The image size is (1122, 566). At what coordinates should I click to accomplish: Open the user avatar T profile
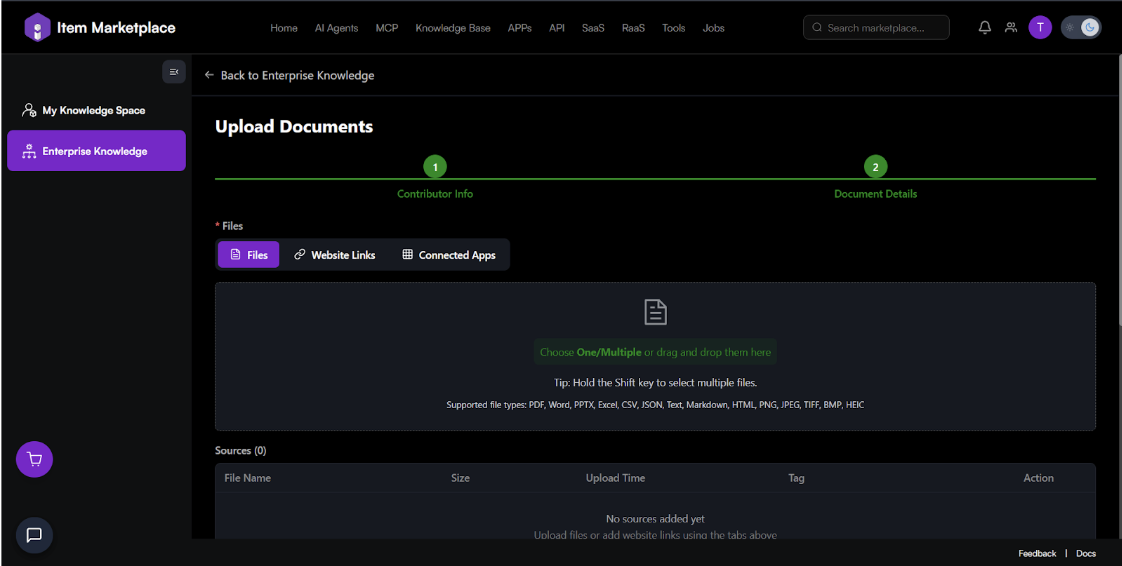(x=1040, y=28)
